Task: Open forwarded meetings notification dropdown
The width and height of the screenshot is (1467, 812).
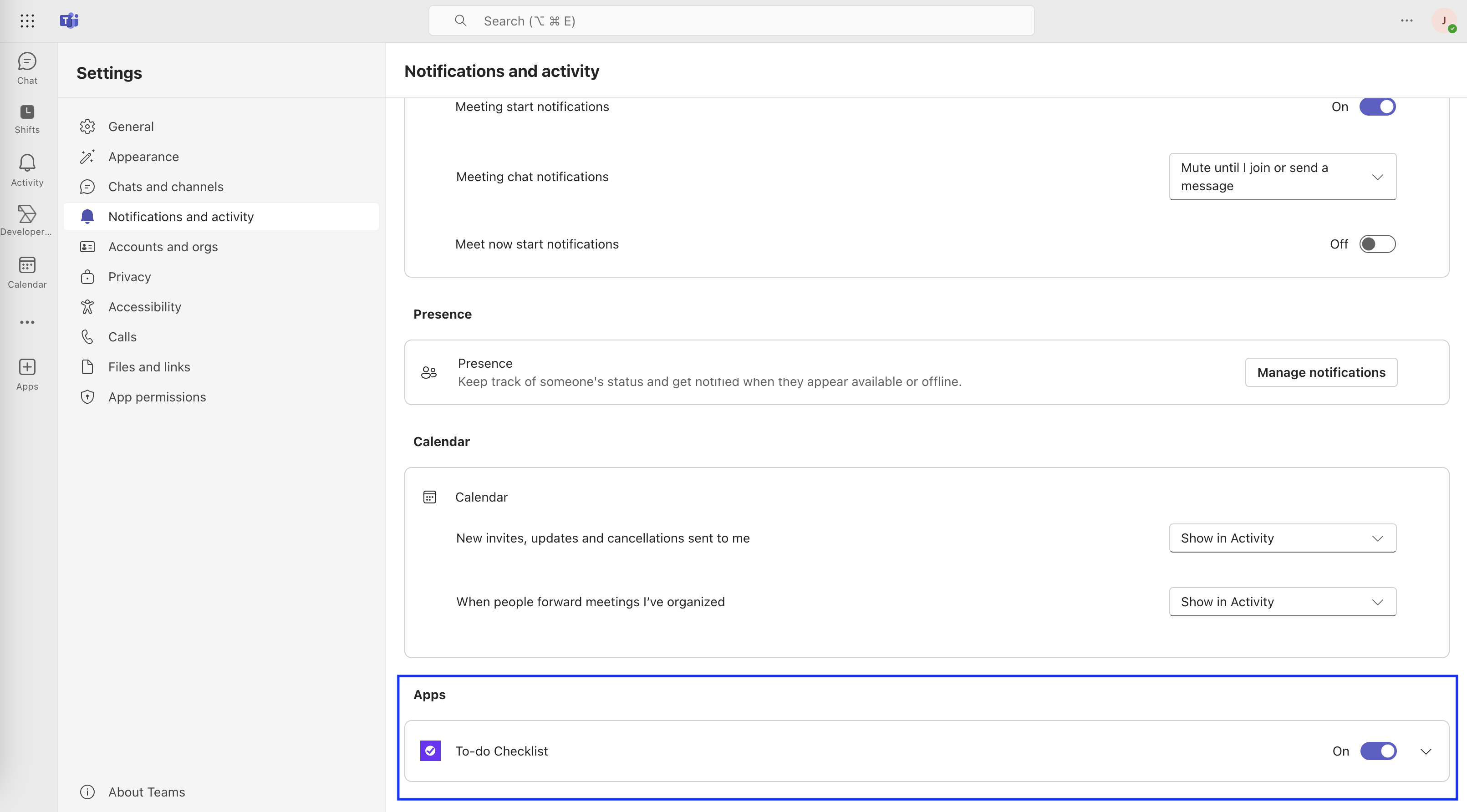Action: tap(1282, 601)
